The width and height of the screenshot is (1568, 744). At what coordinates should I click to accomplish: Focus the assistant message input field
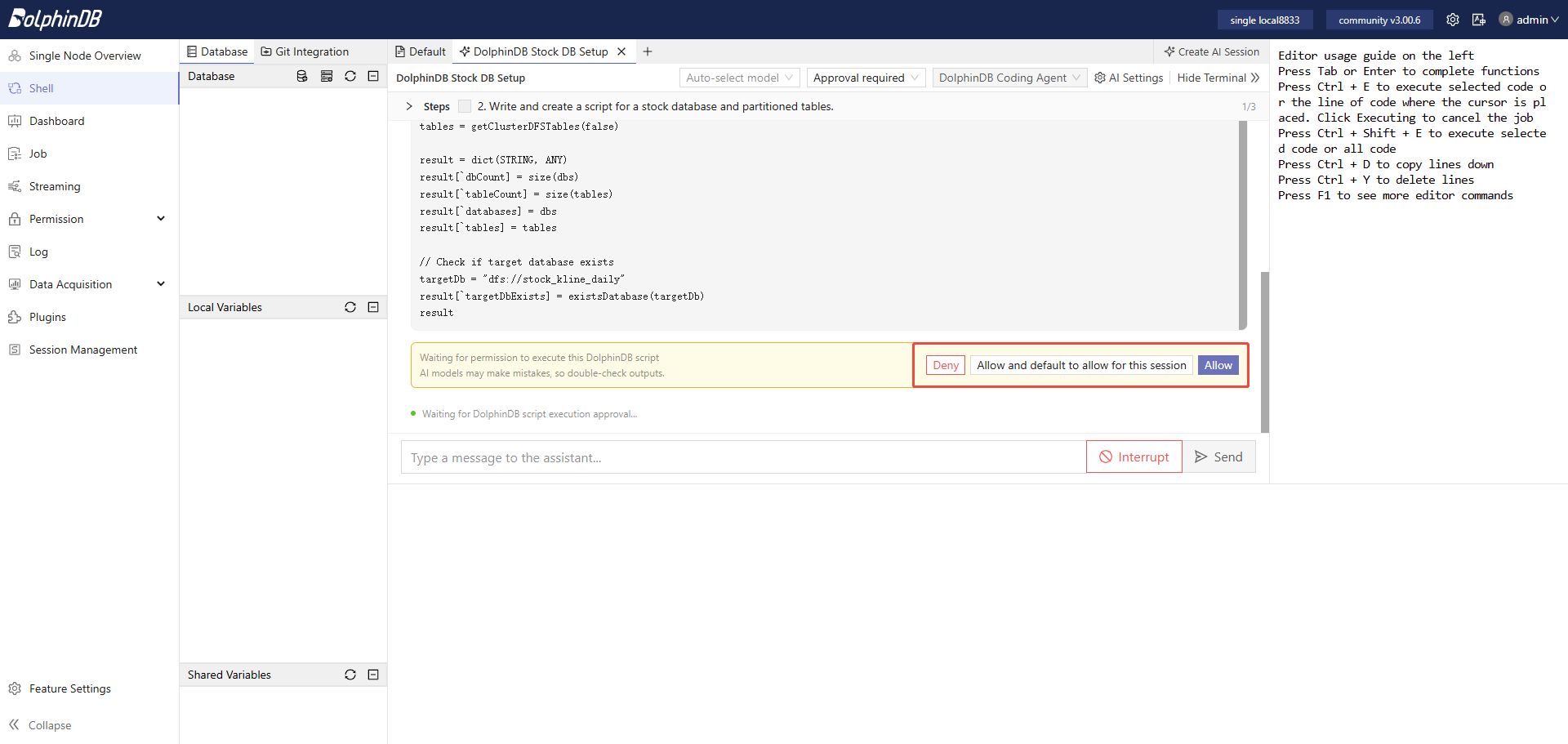tap(743, 457)
